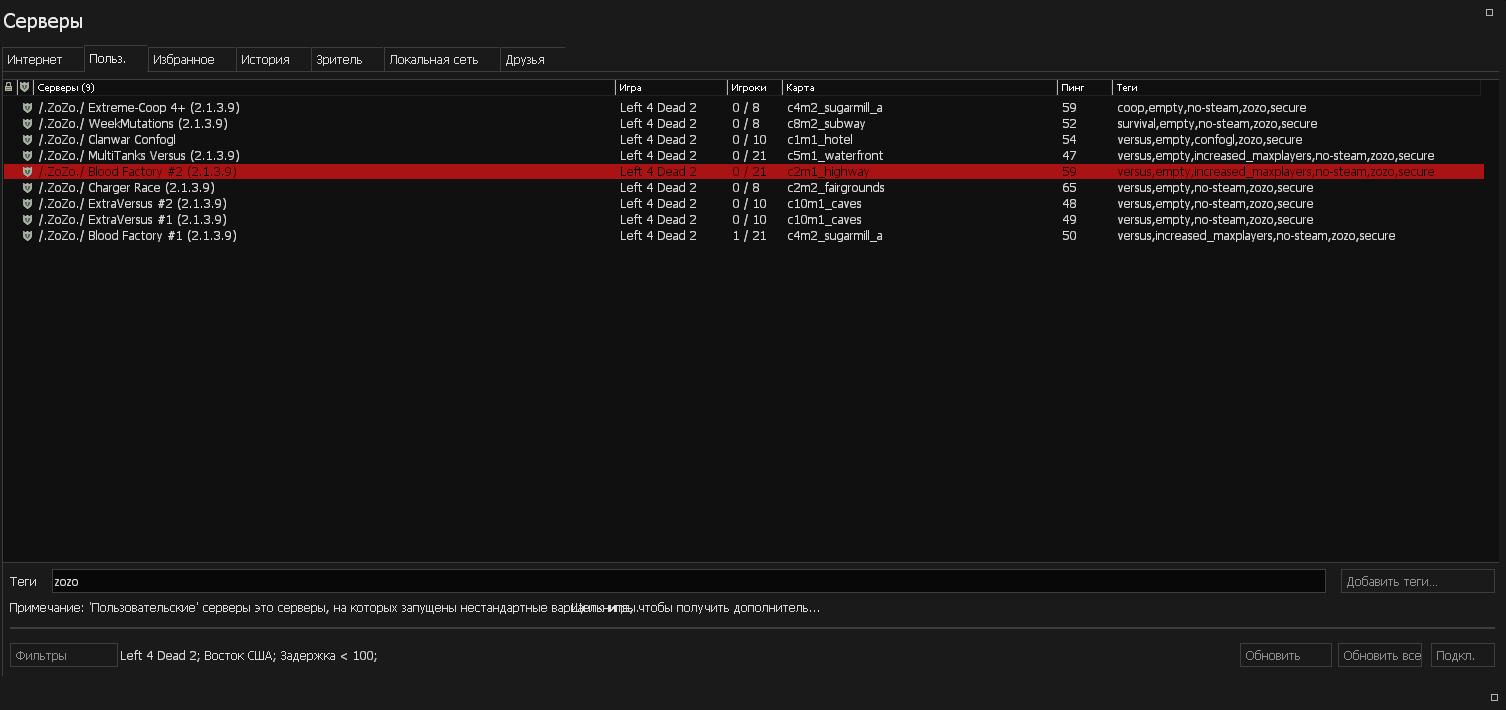
Task: Click map name c8m2_subway
Action: point(826,124)
